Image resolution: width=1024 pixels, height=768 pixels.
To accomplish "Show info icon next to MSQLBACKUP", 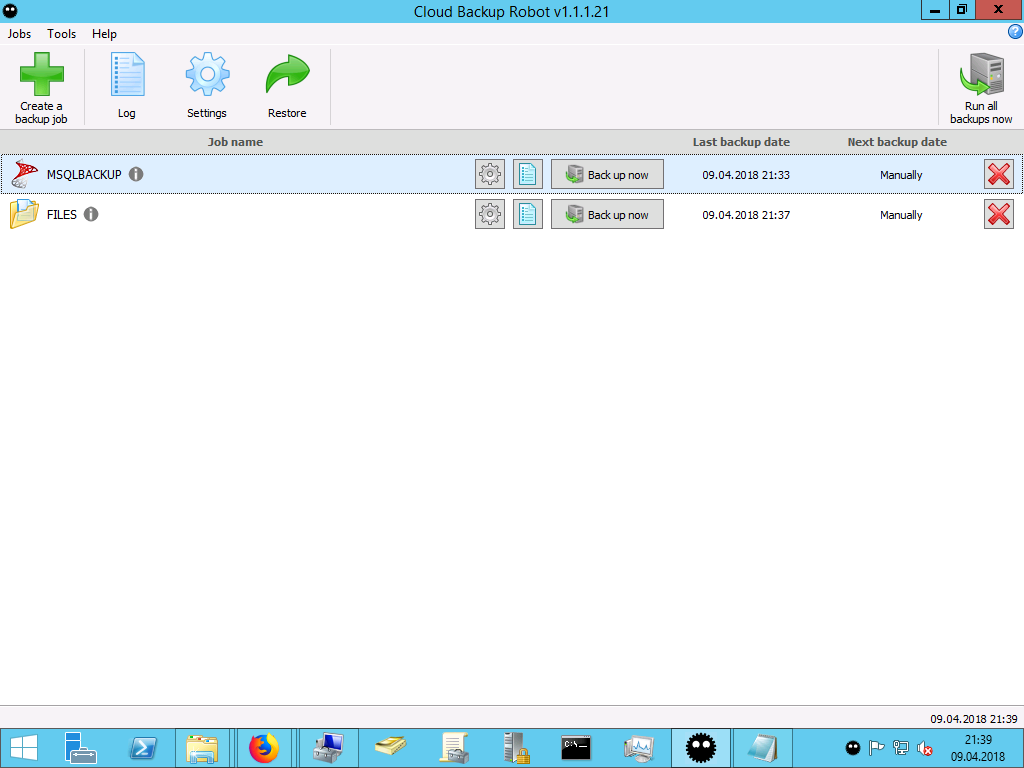I will 136,175.
